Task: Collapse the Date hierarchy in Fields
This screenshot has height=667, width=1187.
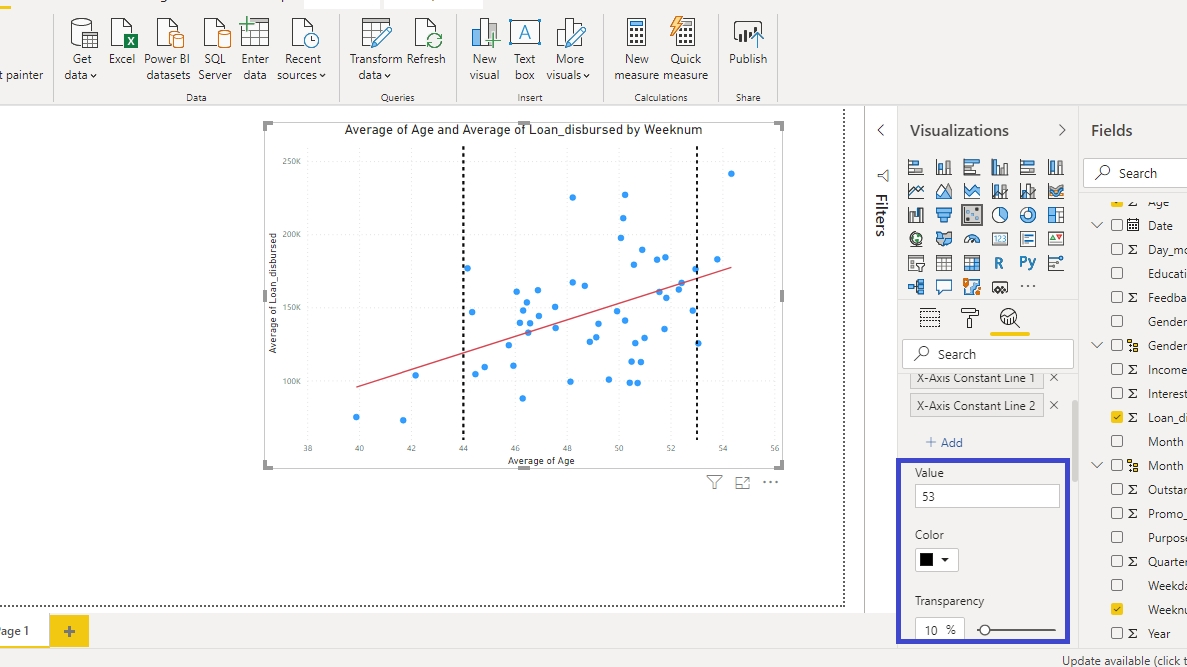Action: click(x=1097, y=226)
